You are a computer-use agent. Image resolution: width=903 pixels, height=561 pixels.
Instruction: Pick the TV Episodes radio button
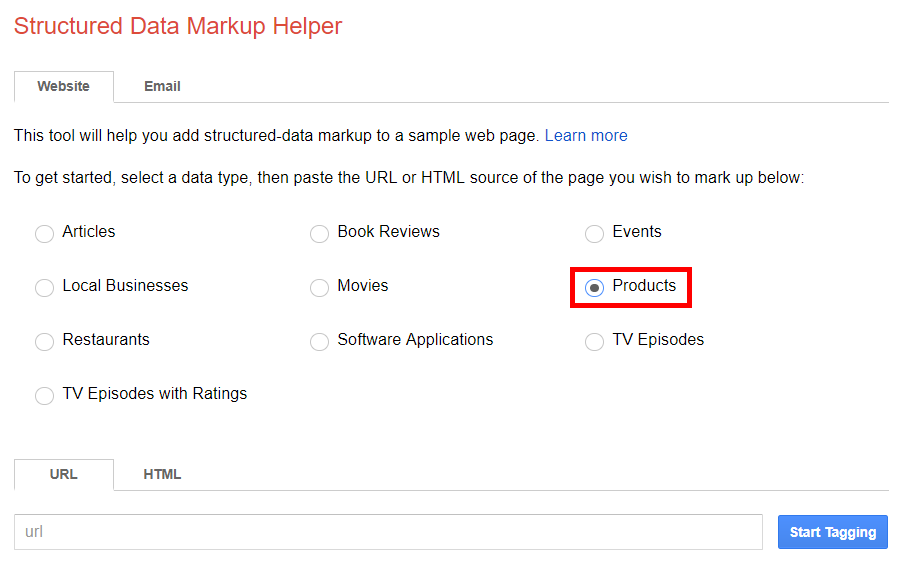point(594,342)
